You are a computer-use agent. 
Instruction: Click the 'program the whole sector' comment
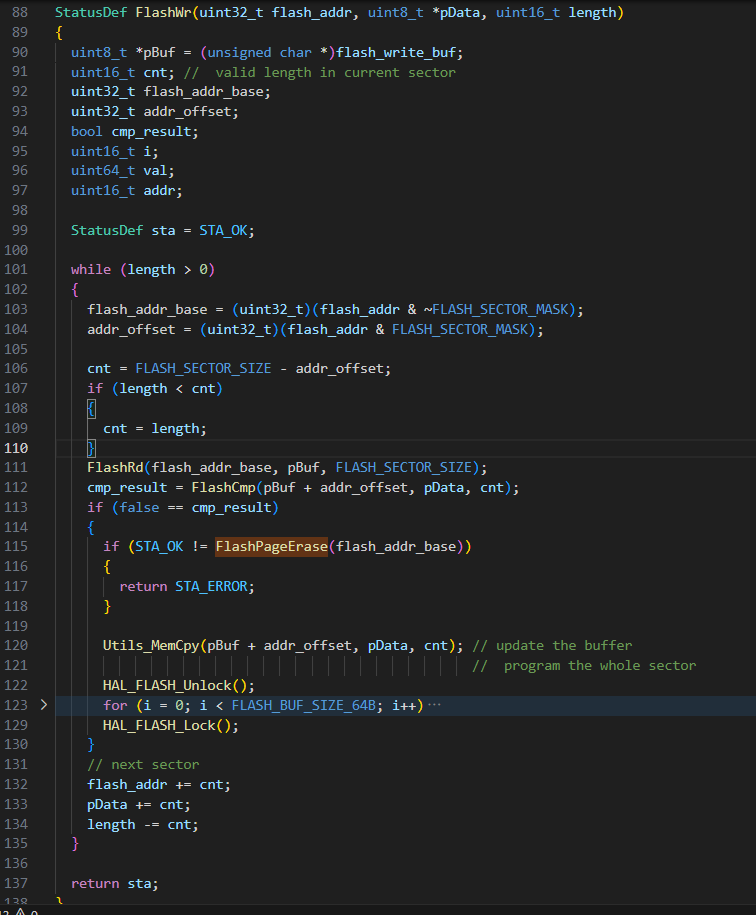click(x=584, y=666)
